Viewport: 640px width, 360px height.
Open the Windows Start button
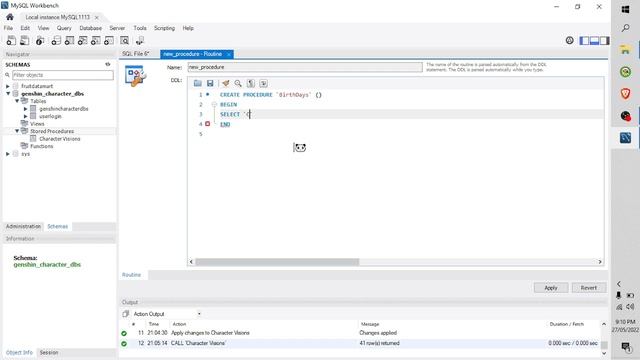pyautogui.click(x=625, y=9)
